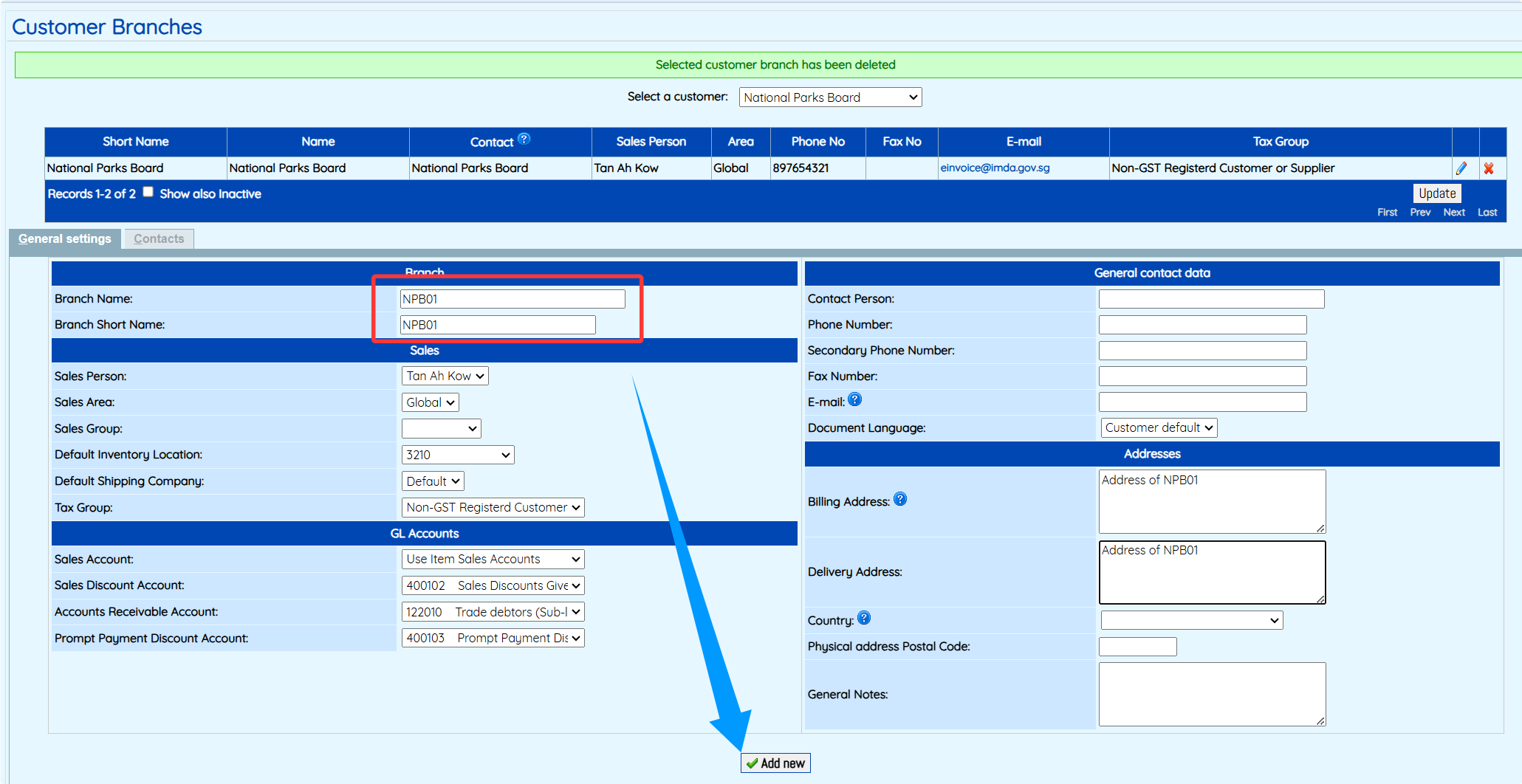Click help icon next to Contact column header

(x=524, y=139)
